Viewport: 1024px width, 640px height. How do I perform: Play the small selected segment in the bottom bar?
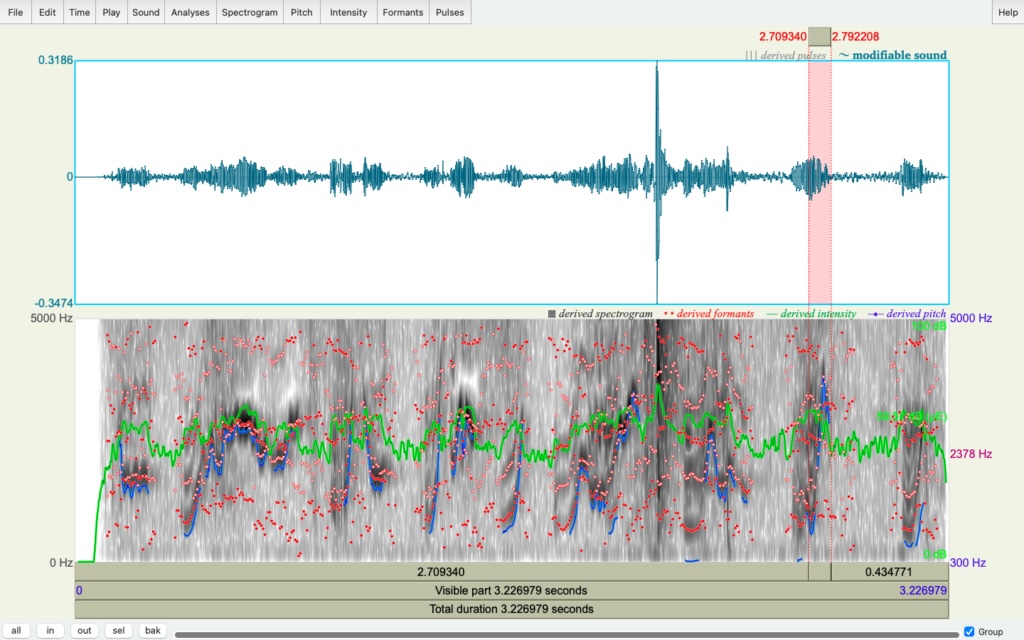(x=820, y=572)
